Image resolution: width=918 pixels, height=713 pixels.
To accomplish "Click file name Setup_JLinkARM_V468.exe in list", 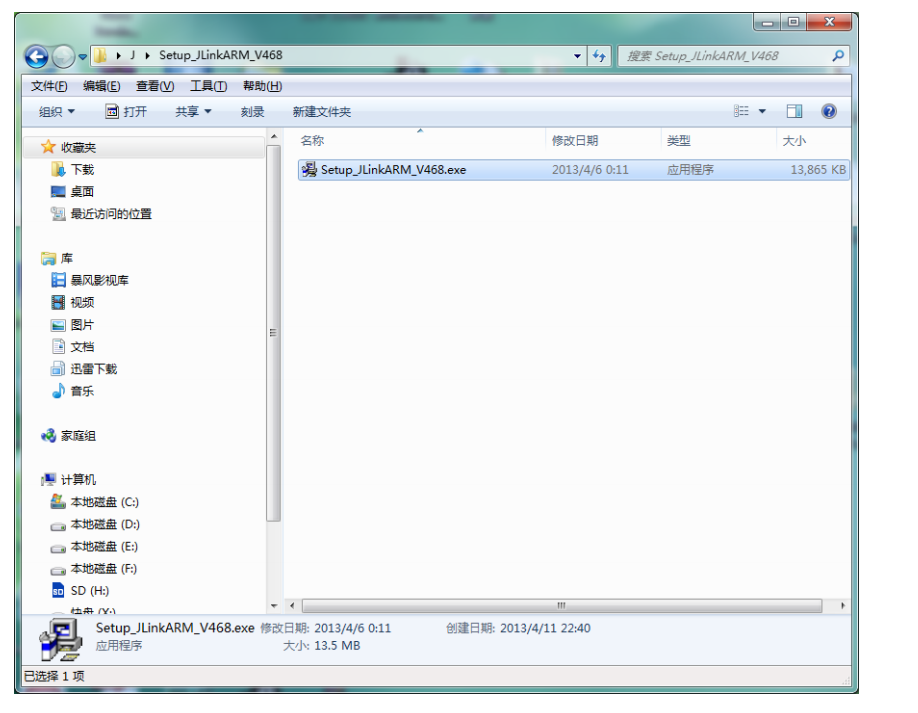I will (393, 170).
